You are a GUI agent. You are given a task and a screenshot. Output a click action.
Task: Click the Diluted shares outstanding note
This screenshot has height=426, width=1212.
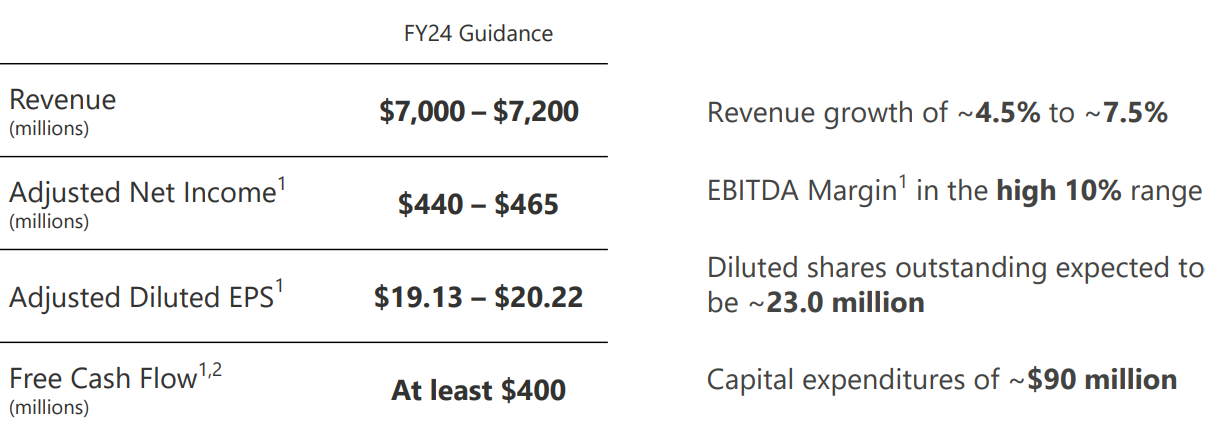(x=954, y=268)
